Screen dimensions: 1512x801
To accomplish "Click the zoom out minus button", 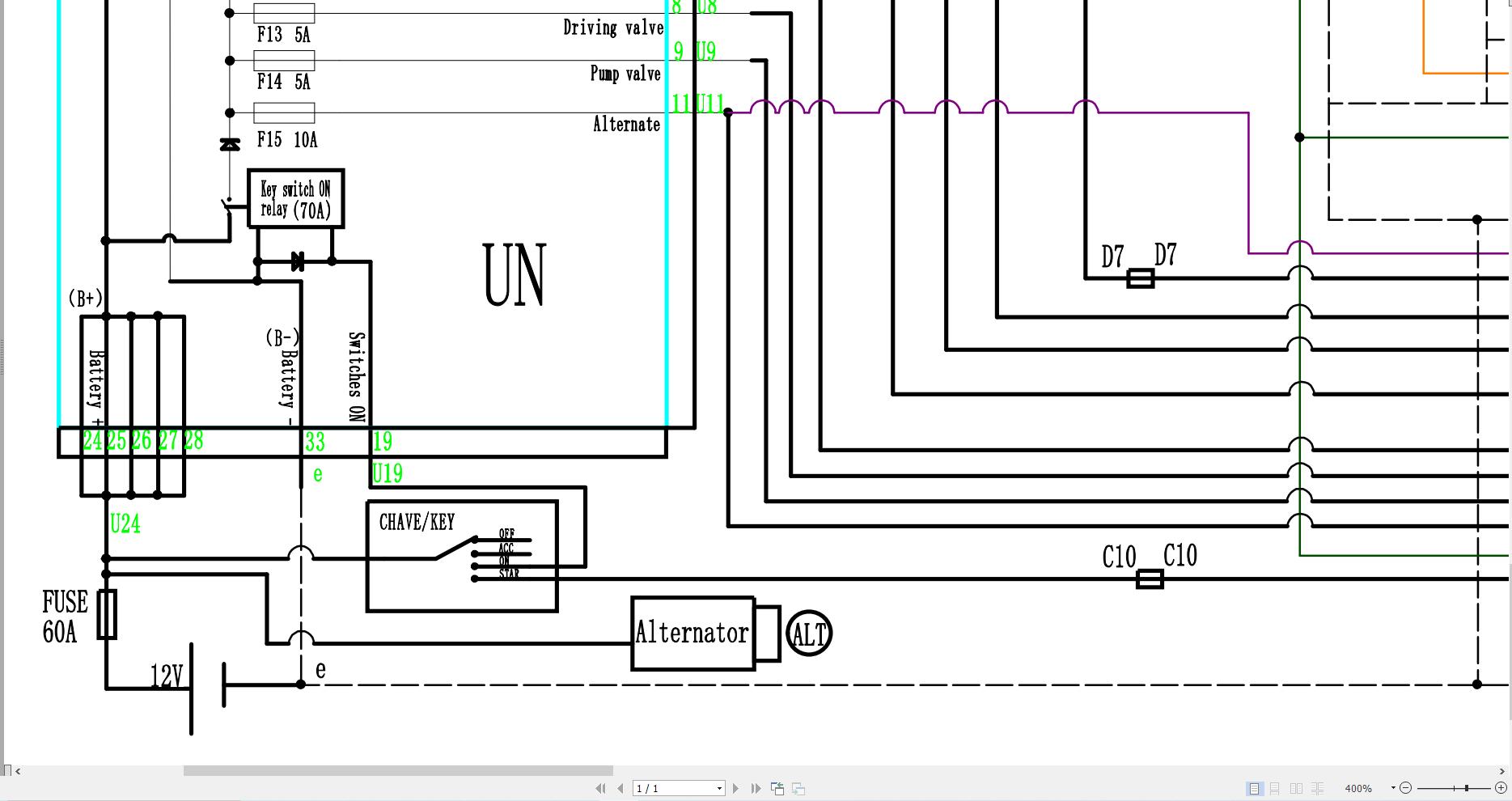I will pos(1405,788).
